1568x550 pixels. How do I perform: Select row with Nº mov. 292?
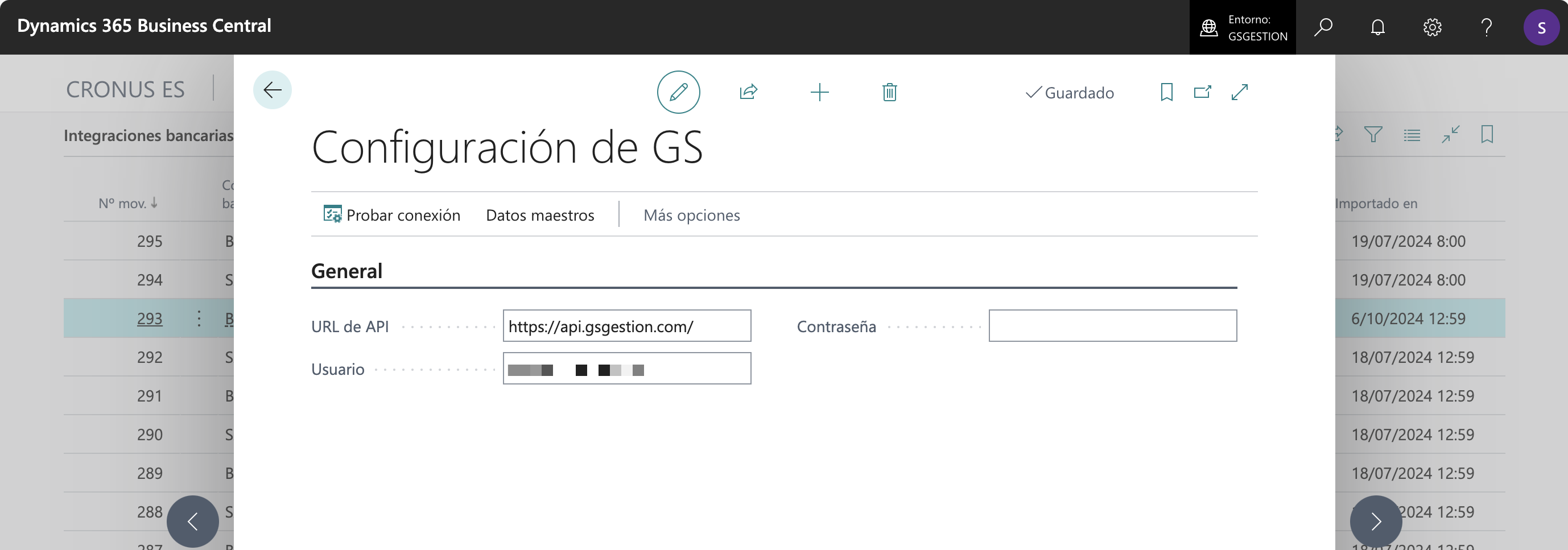(x=149, y=357)
